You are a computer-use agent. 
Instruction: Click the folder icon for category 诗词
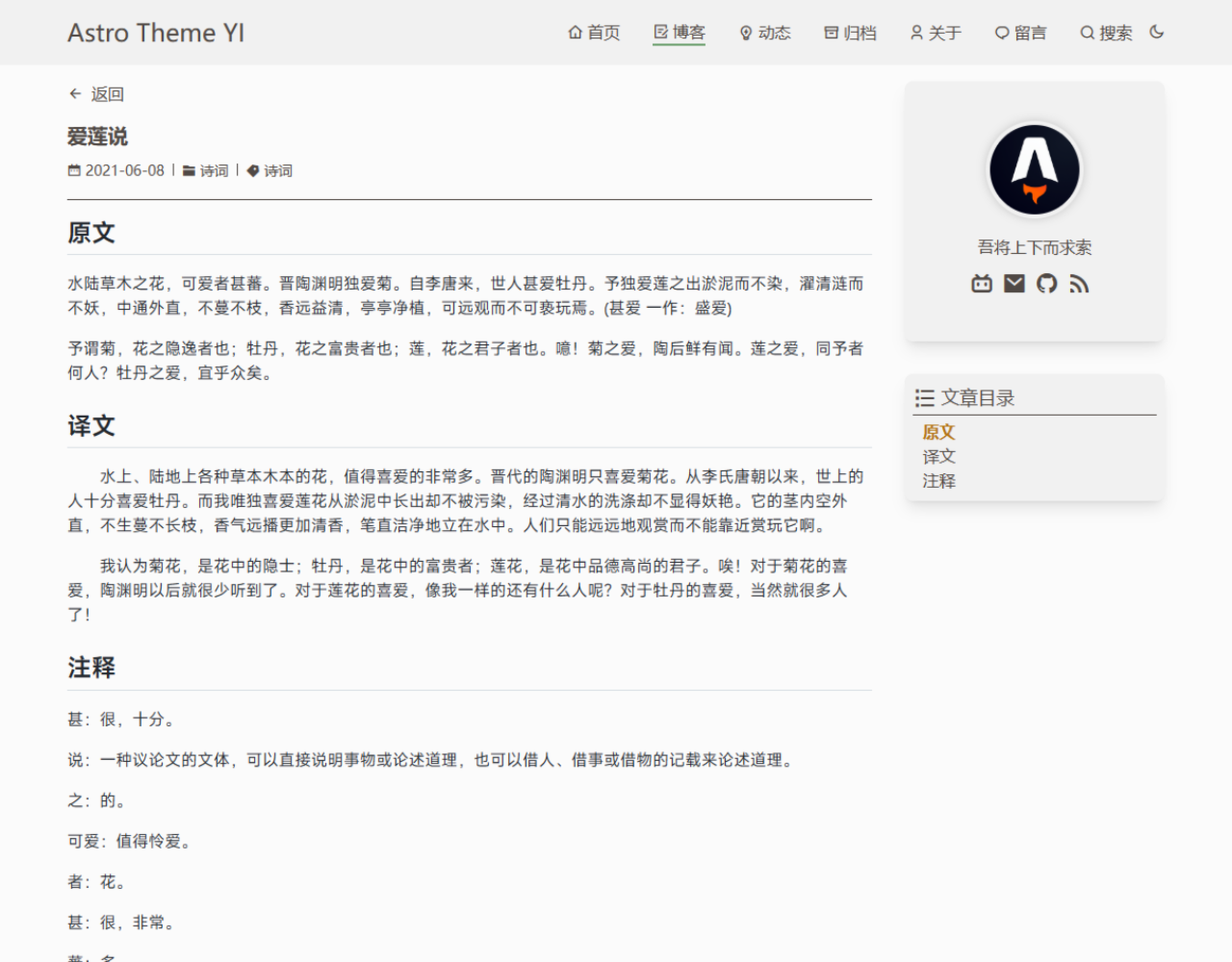[189, 171]
